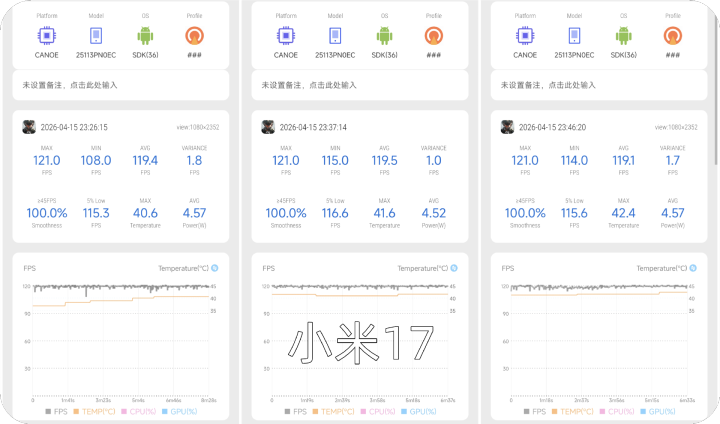The height and width of the screenshot is (424, 720).
Task: Select the AVG FPS value 119.1
Action: pos(624,160)
